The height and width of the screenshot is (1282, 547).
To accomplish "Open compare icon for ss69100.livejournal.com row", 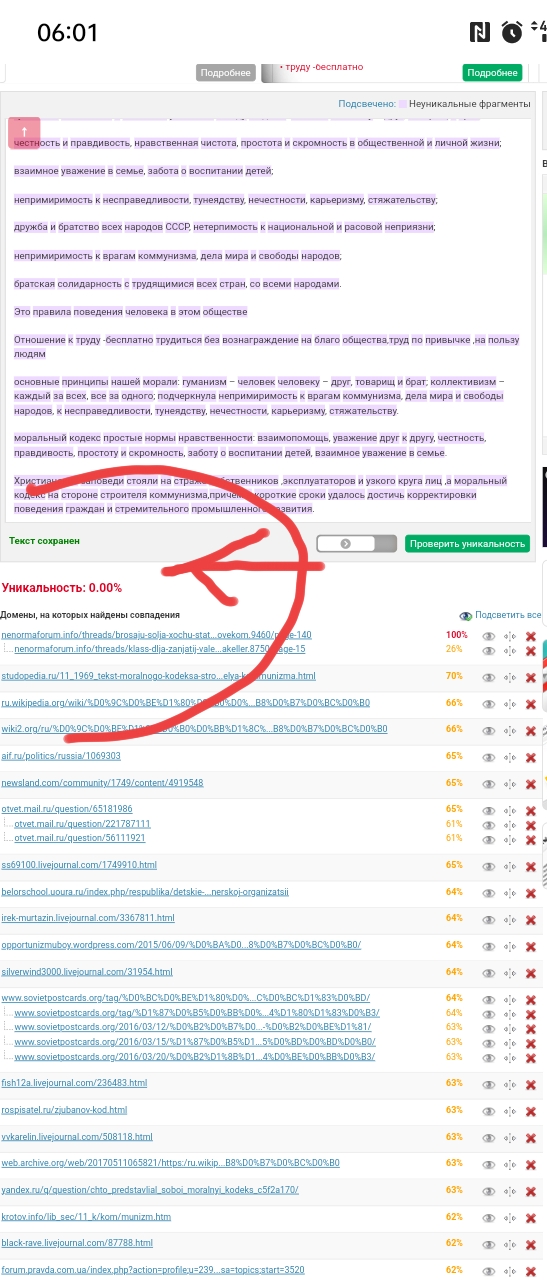I will pos(510,865).
